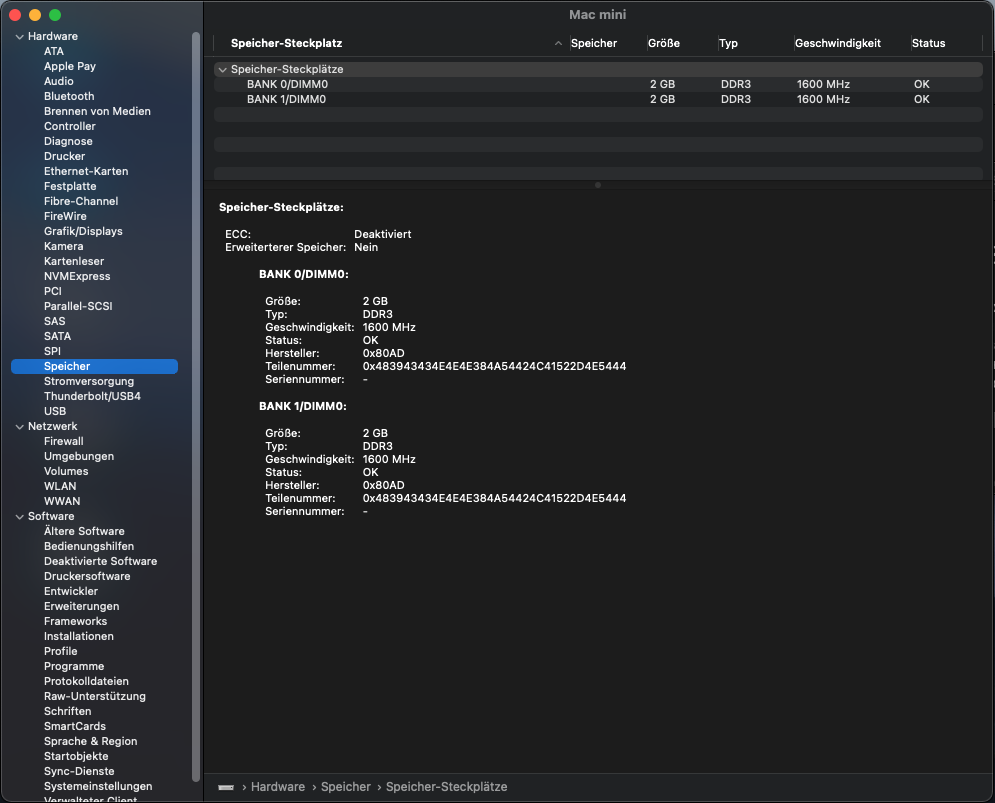Sort by the Speicher-Steckplatz column header
Viewport: 995px width, 803px height.
pos(287,44)
